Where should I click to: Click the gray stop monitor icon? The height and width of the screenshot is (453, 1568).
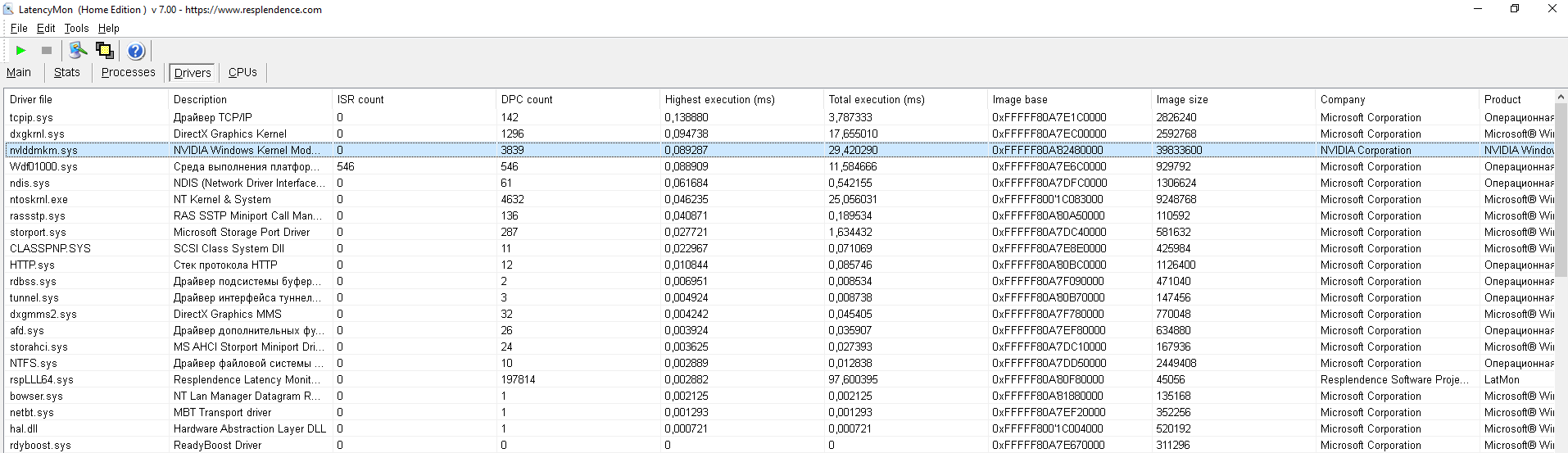pyautogui.click(x=47, y=51)
